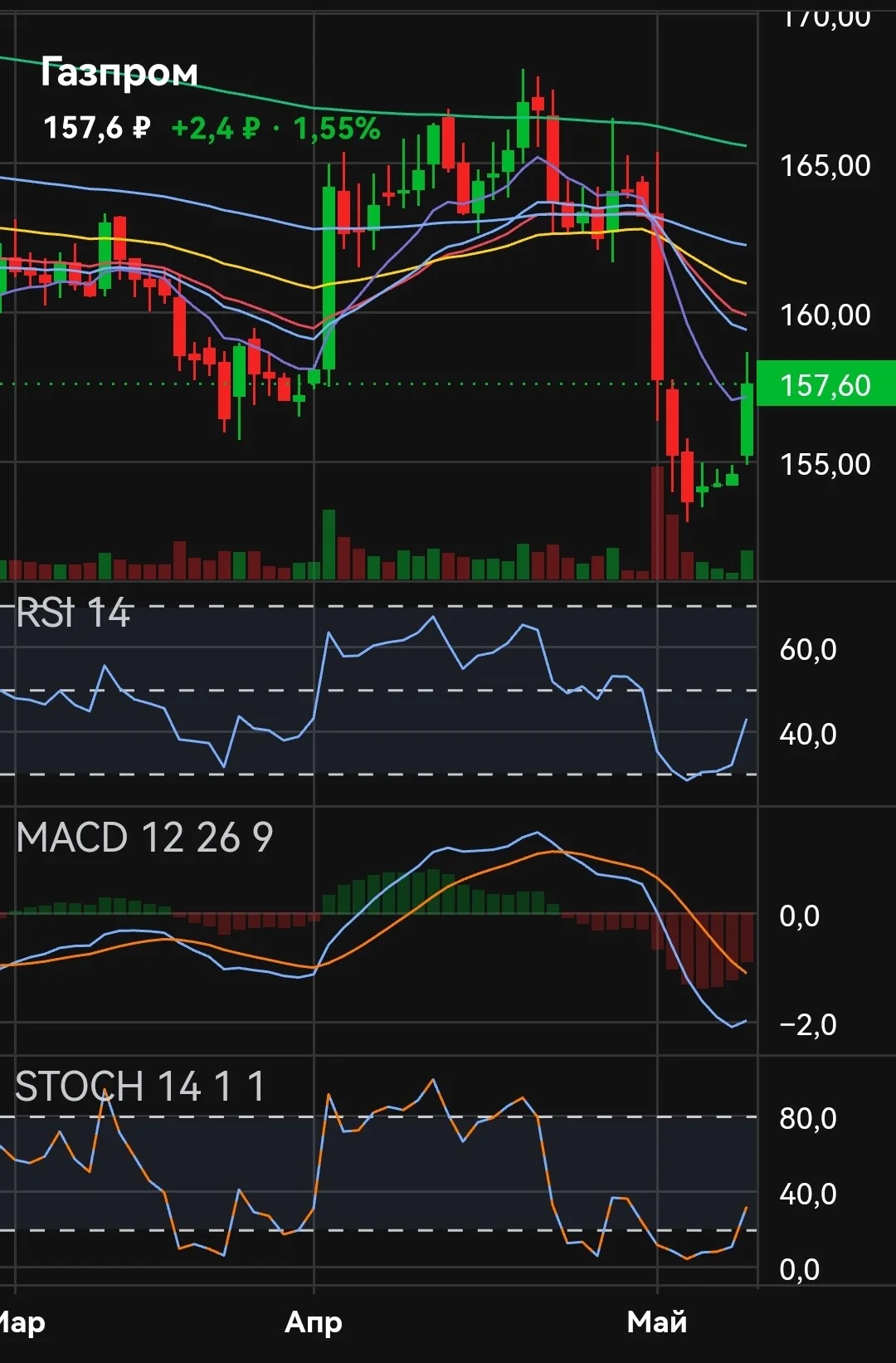The image size is (896, 1363).
Task: Tap the 165,00 price axis label
Action: tap(825, 165)
